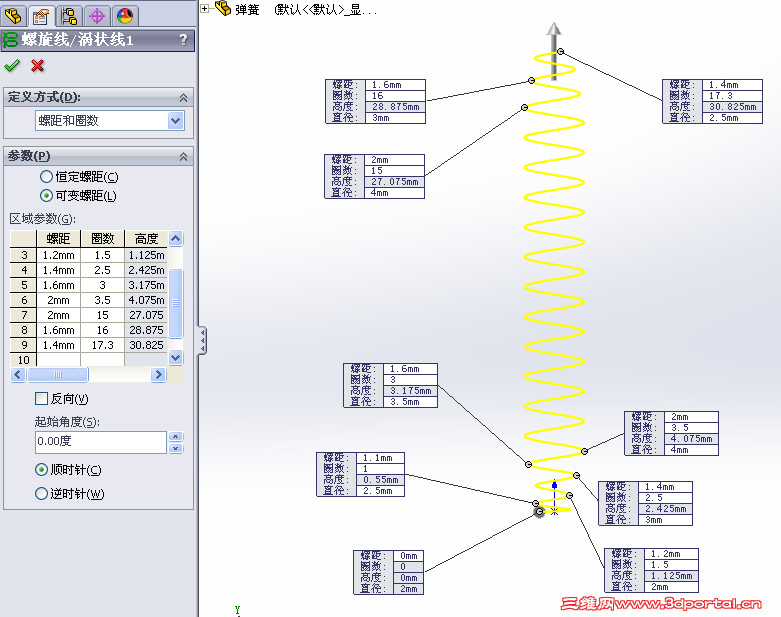781x617 pixels.
Task: Click revolutions 16 in callout box
Action: pyautogui.click(x=395, y=96)
